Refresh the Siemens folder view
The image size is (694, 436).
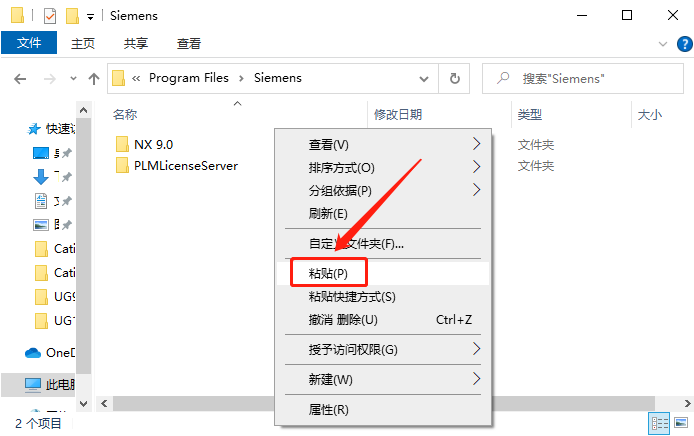coord(454,79)
